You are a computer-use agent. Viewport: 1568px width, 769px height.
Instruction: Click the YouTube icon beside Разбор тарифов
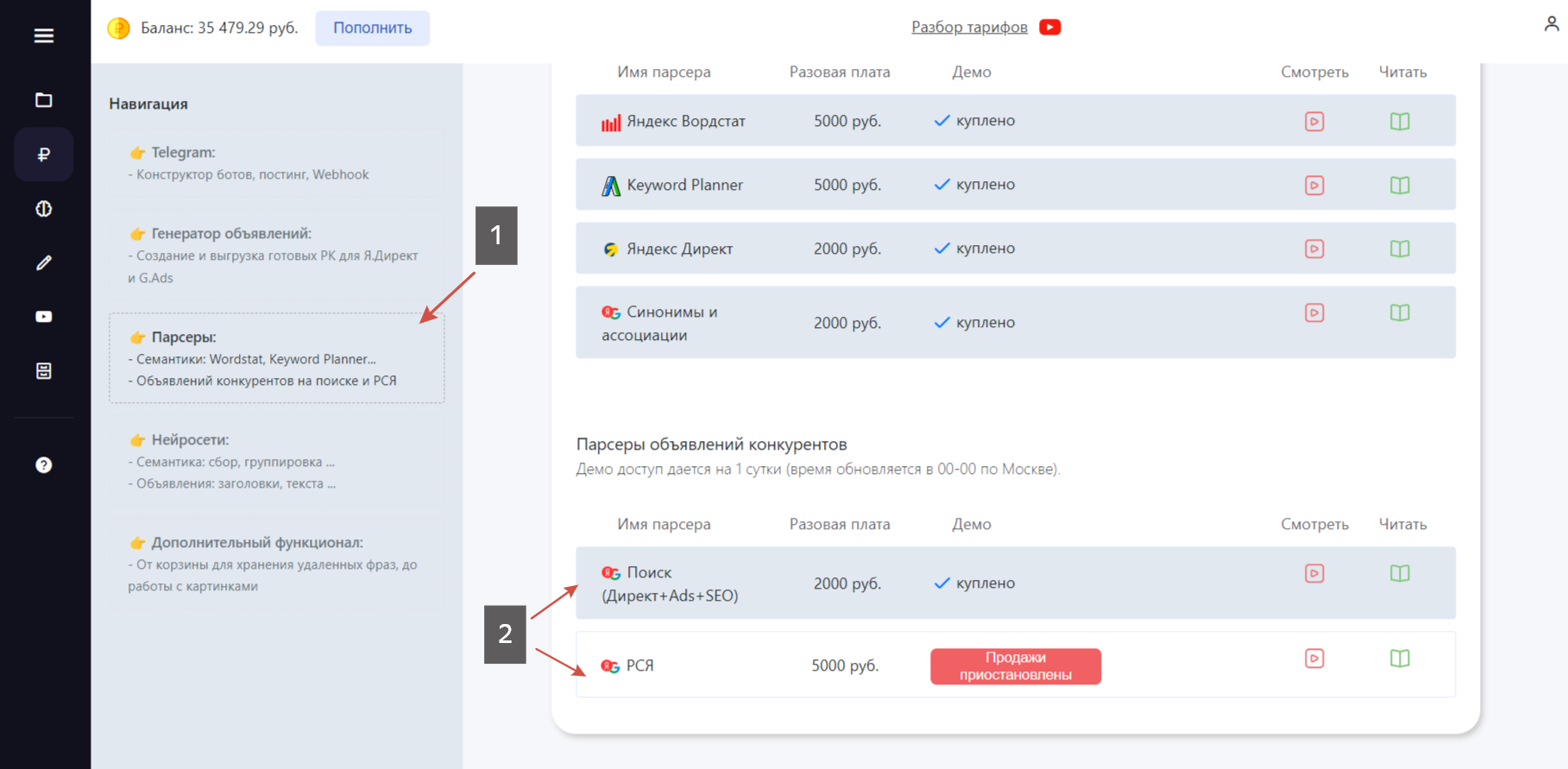(1050, 28)
